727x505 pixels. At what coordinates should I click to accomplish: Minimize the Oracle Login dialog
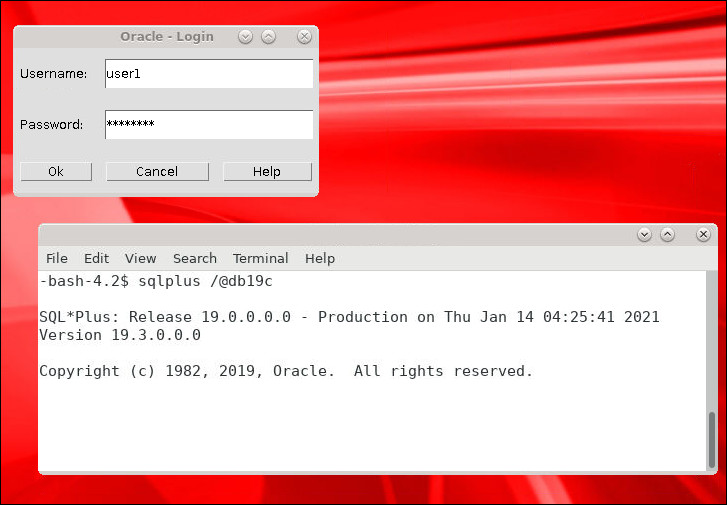pos(245,37)
